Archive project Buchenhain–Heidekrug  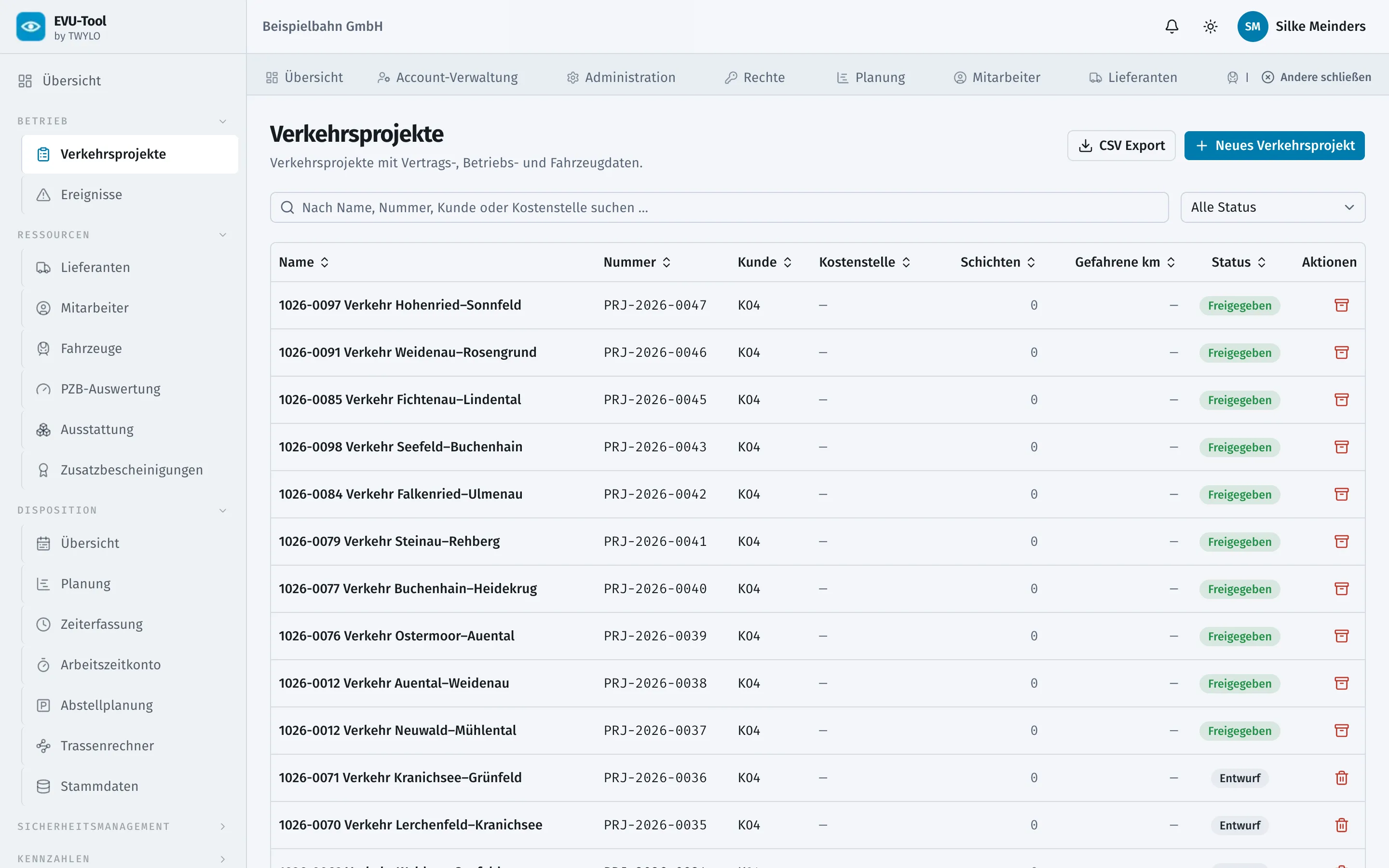tap(1341, 588)
